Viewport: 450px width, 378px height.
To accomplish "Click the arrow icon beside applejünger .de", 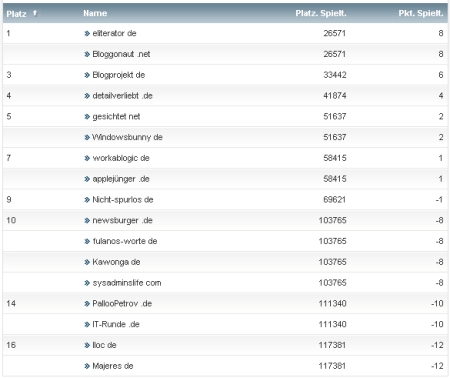I will (87, 179).
